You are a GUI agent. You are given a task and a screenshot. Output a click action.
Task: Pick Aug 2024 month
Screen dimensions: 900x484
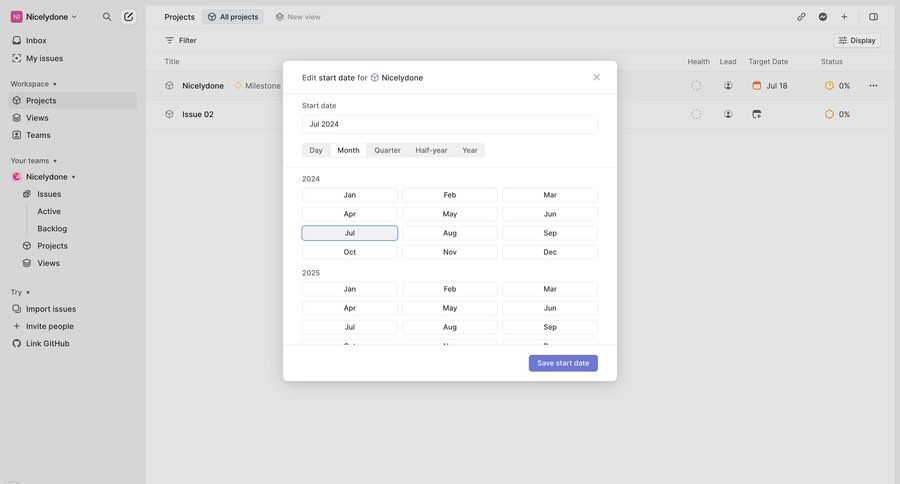[x=449, y=233]
